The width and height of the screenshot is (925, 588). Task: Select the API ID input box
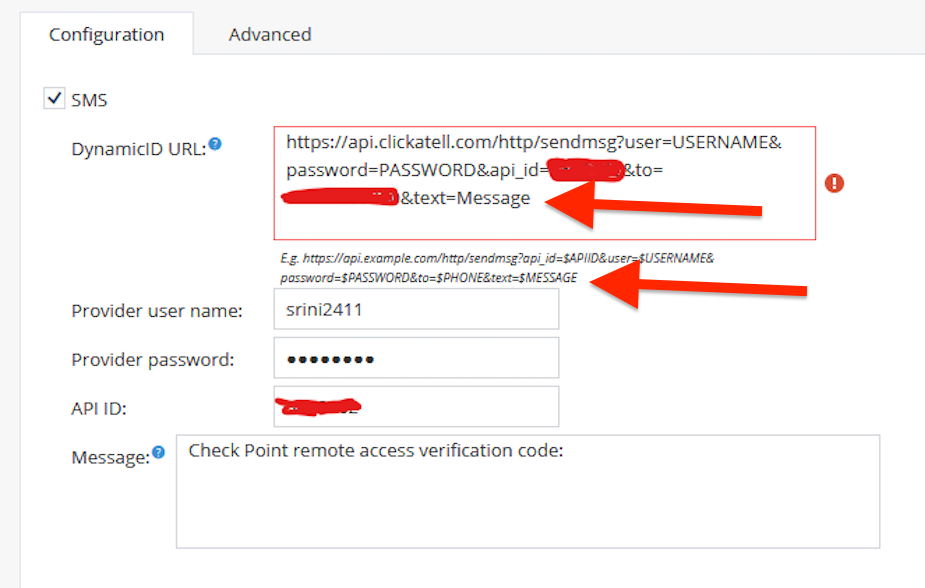(416, 406)
